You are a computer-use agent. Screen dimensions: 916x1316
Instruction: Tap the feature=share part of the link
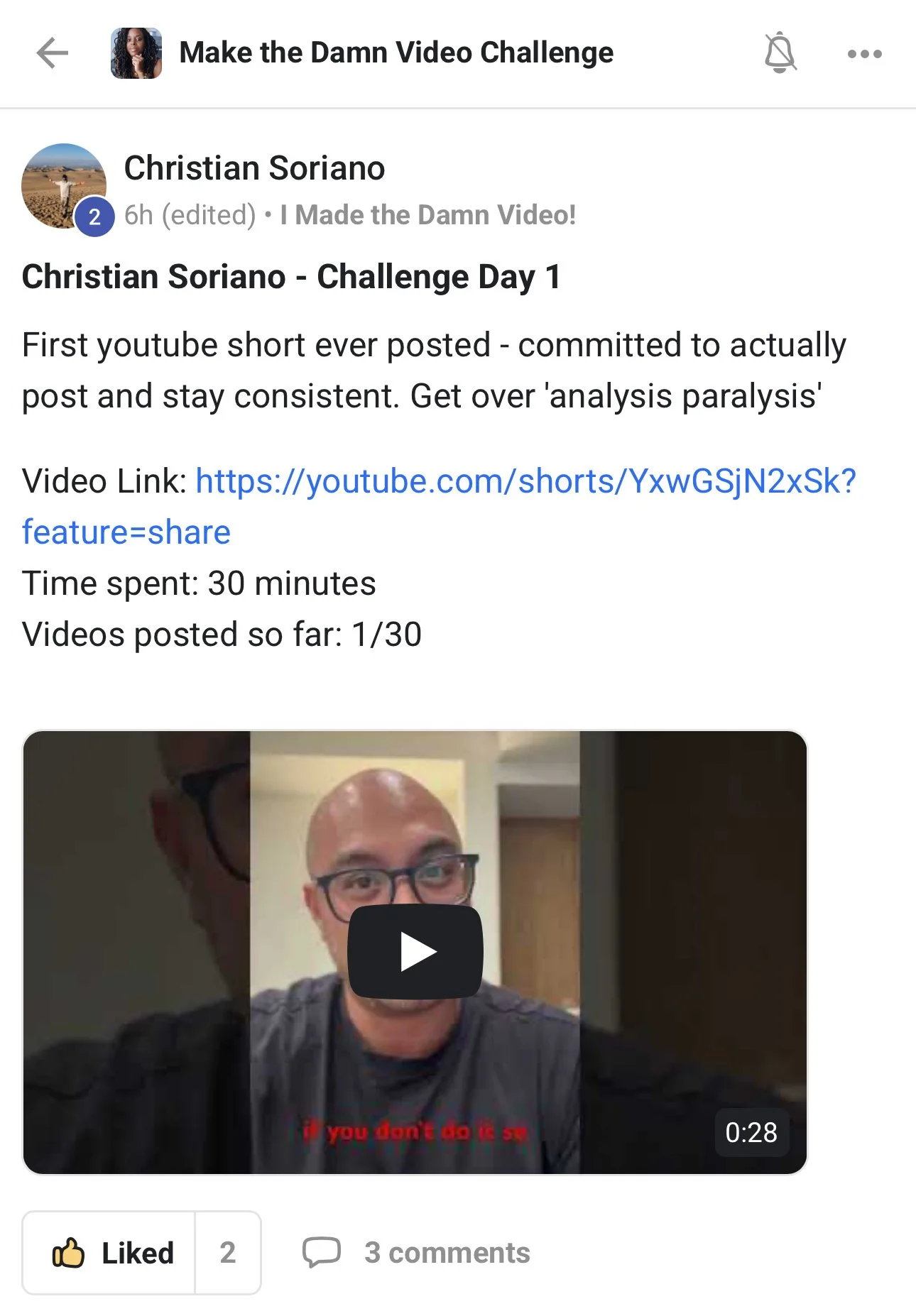click(x=126, y=532)
